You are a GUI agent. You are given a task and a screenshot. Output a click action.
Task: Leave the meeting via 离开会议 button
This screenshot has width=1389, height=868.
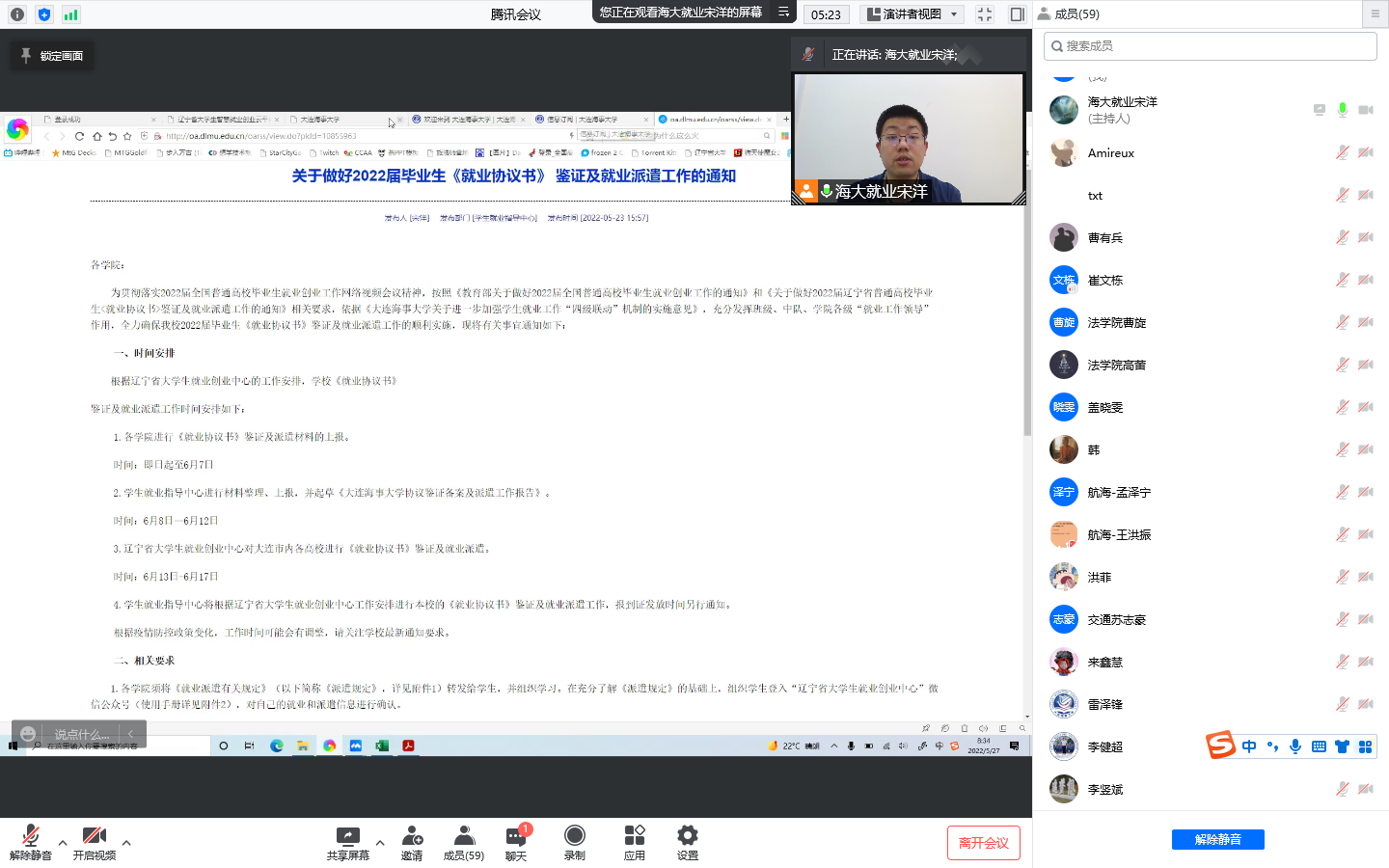[x=984, y=842]
